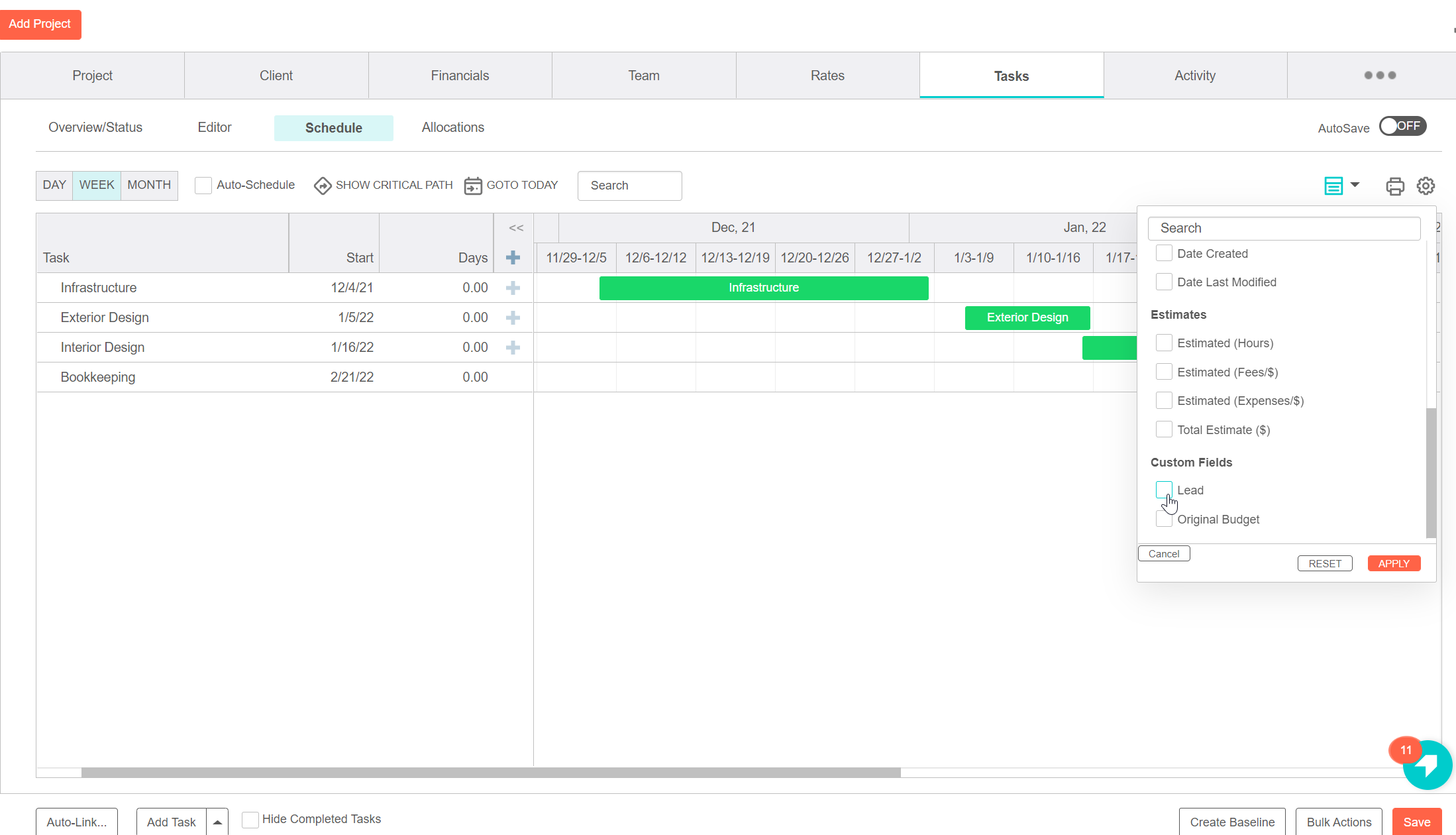The height and width of the screenshot is (835, 1456).
Task: Click the Show Critical Path icon
Action: [322, 185]
